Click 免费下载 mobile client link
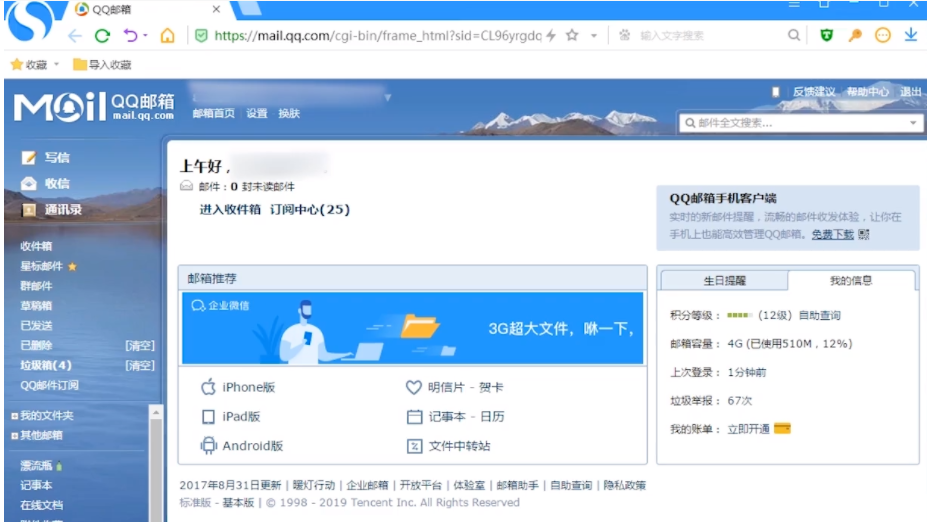Screen dimensions: 927x523 pyautogui.click(x=832, y=235)
